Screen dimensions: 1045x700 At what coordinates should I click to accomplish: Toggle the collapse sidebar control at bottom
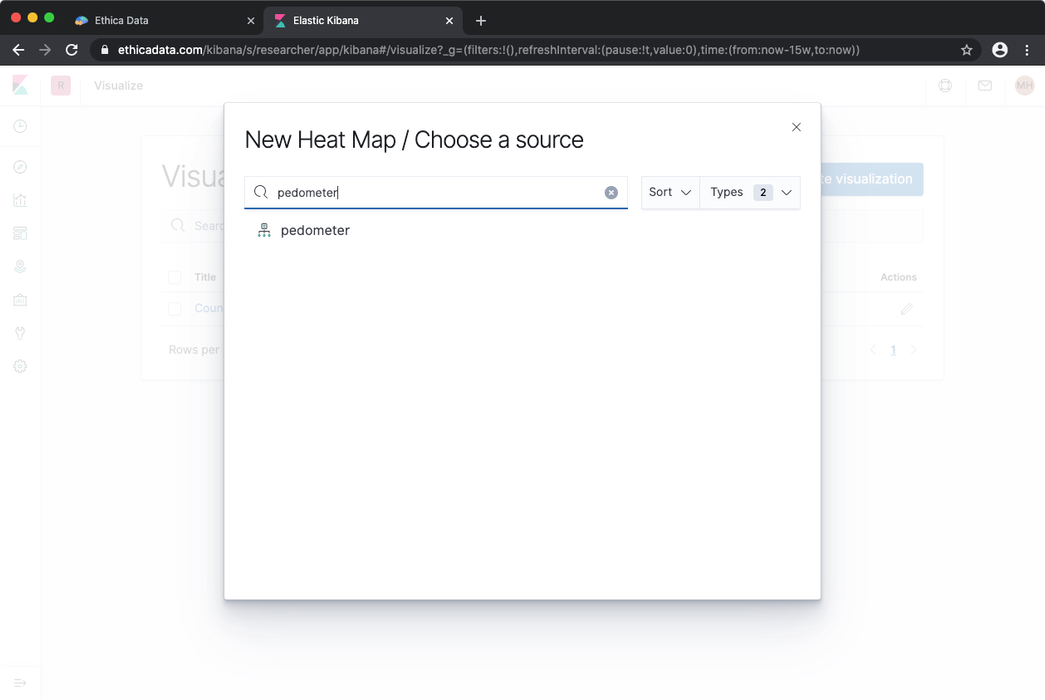[x=20, y=684]
